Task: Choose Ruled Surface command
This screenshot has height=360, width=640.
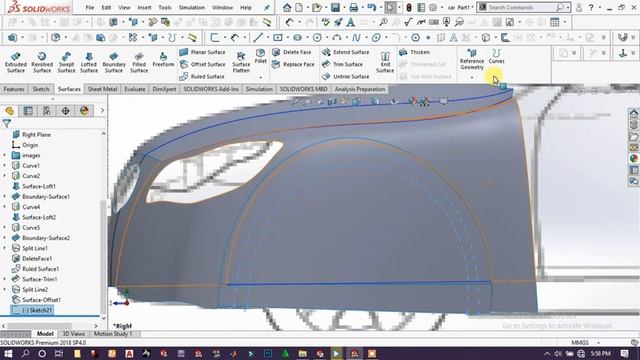Action: pos(202,77)
